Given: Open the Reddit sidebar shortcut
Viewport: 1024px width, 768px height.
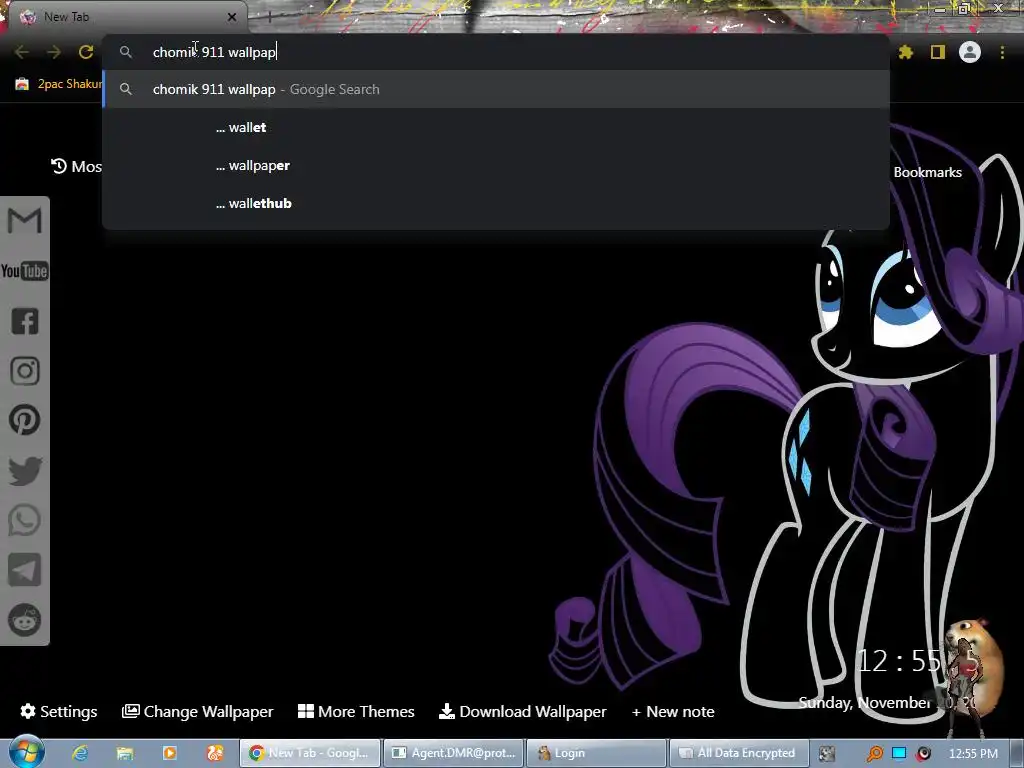Looking at the screenshot, I should 25,620.
